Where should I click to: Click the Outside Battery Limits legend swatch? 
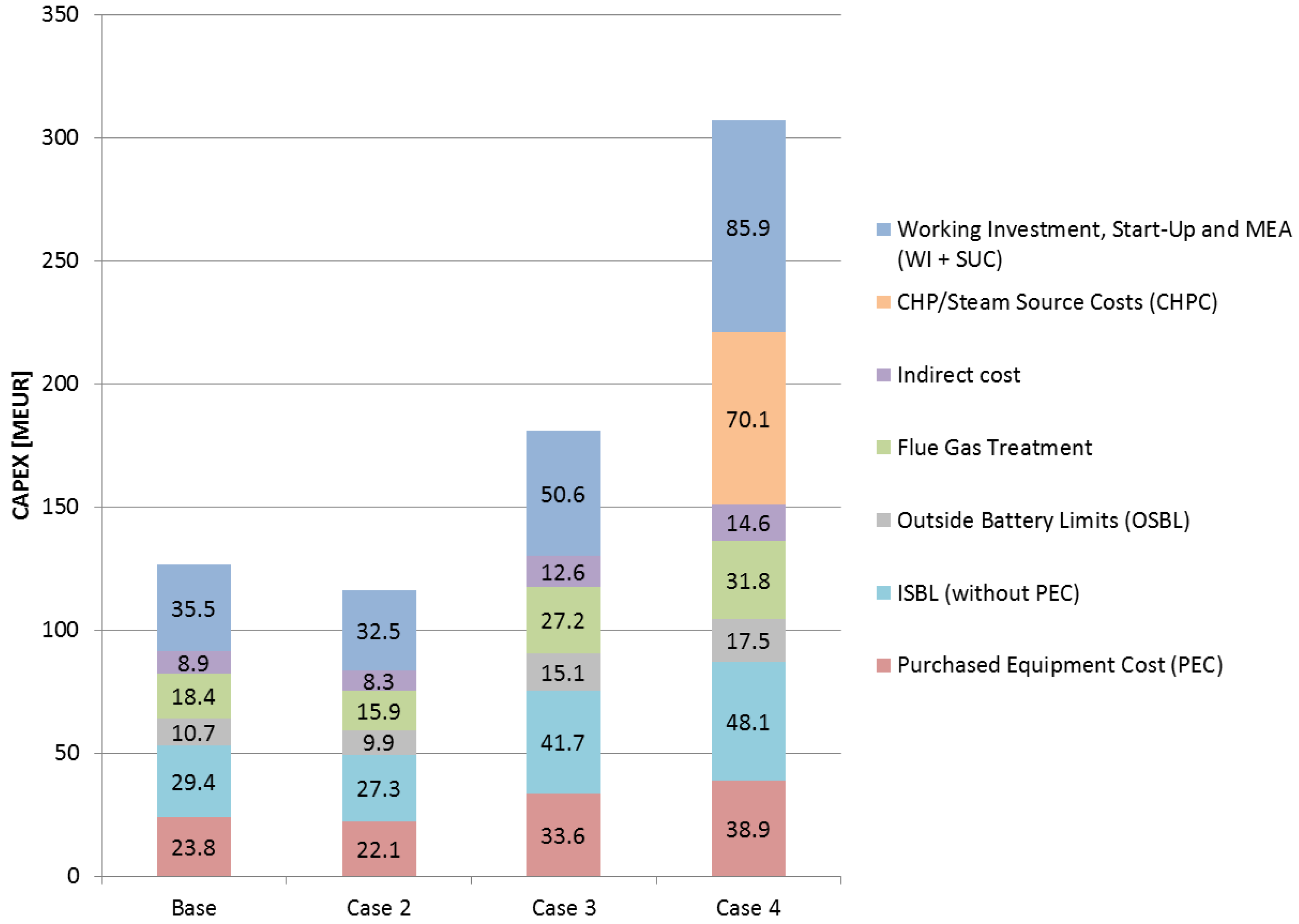pyautogui.click(x=883, y=520)
